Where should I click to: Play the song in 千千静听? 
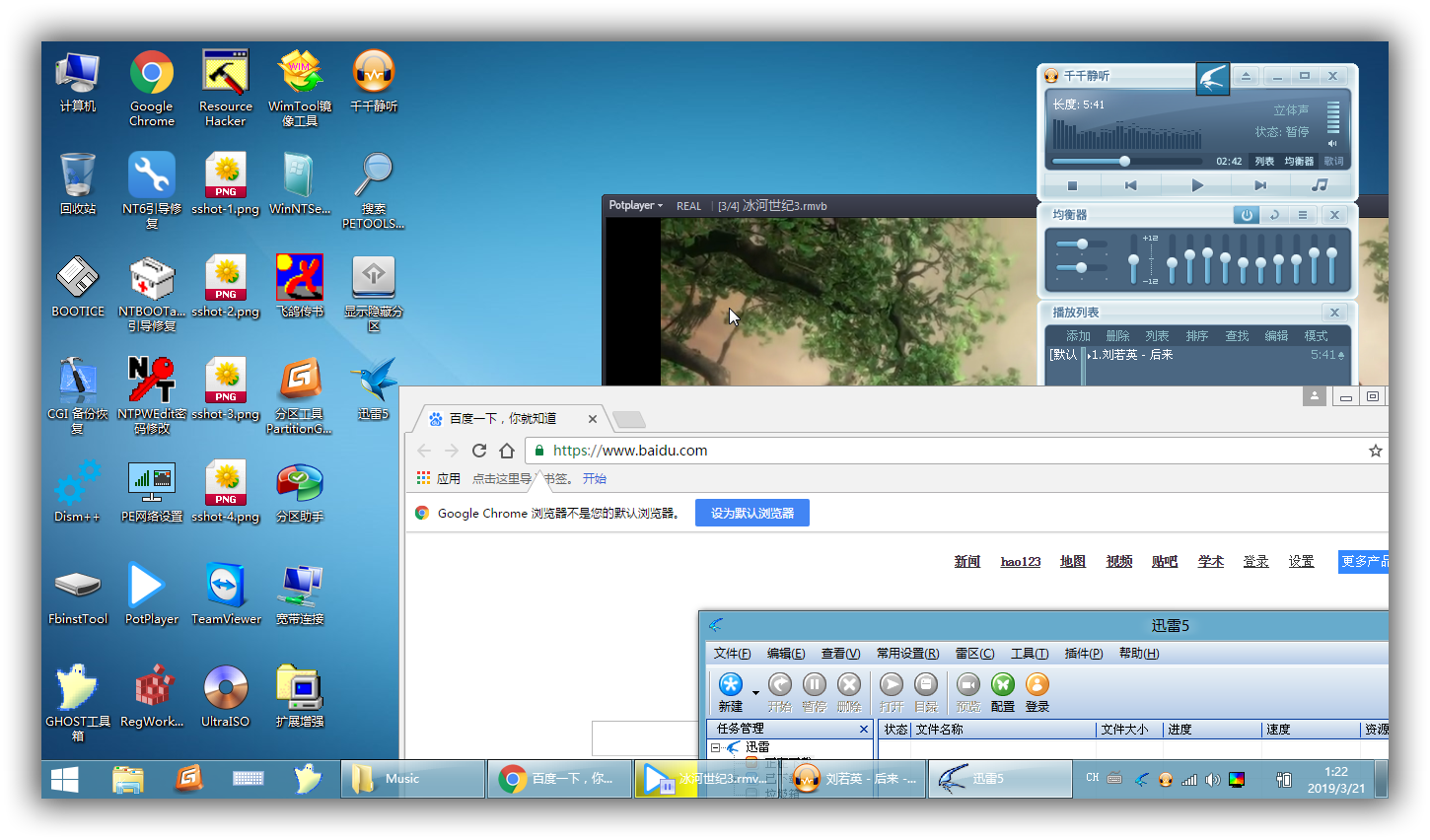(x=1197, y=185)
